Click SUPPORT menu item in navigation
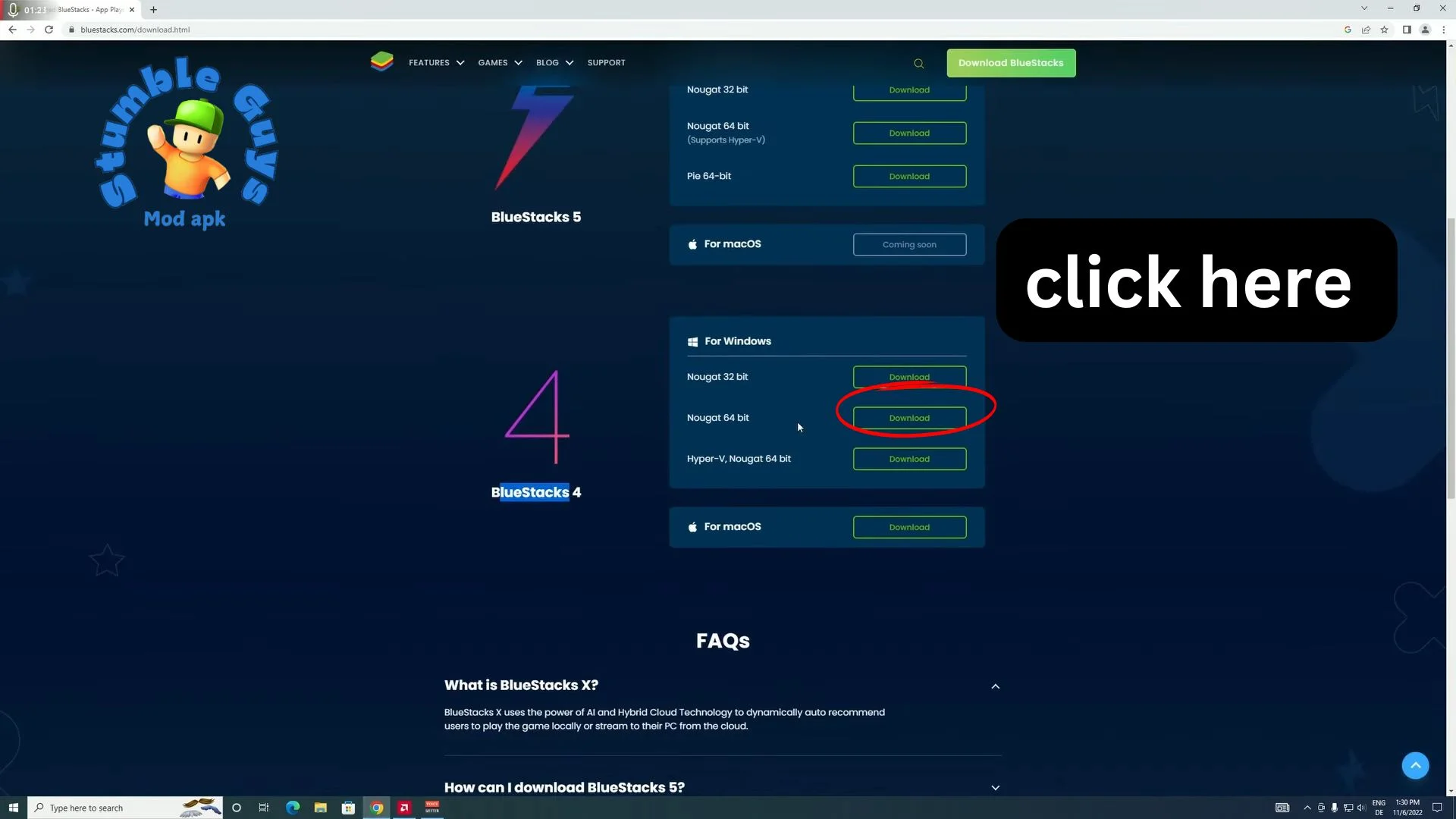This screenshot has height=819, width=1456. click(x=606, y=62)
